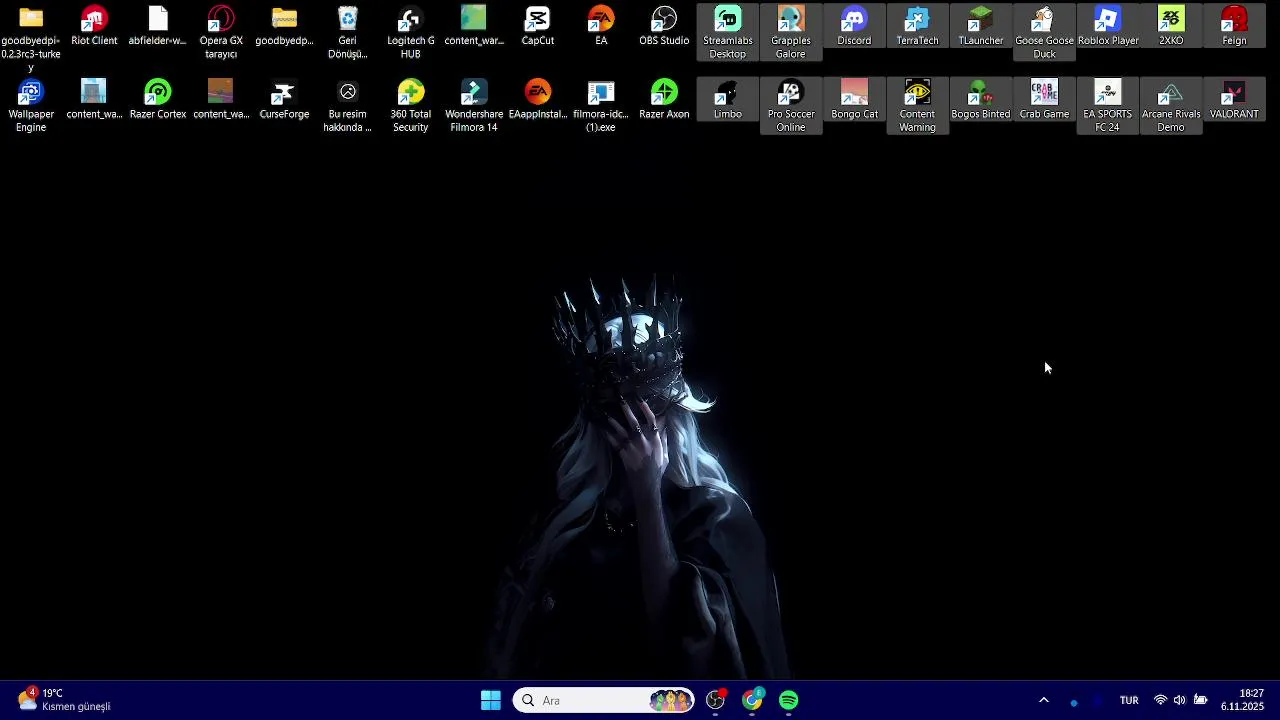Select the filmora-idc... (1).exe file

click(601, 106)
